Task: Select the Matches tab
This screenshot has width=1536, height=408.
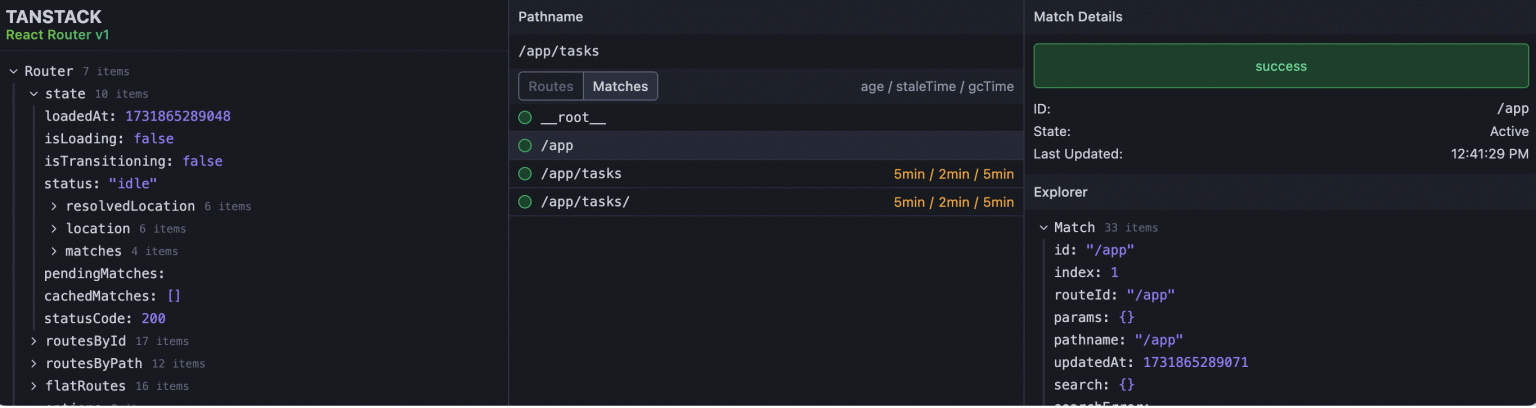Action: 620,87
